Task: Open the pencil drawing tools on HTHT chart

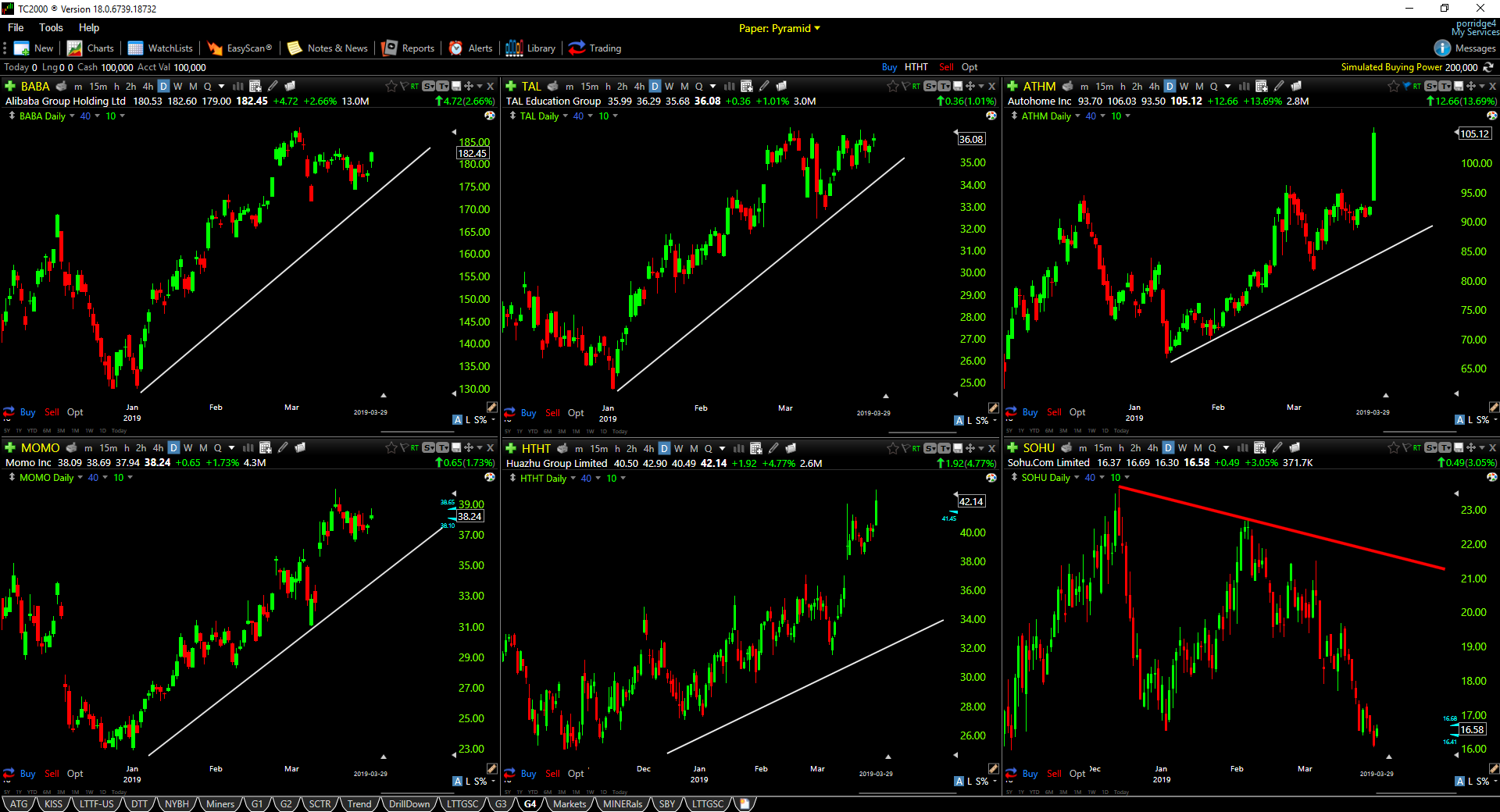Action: [773, 448]
